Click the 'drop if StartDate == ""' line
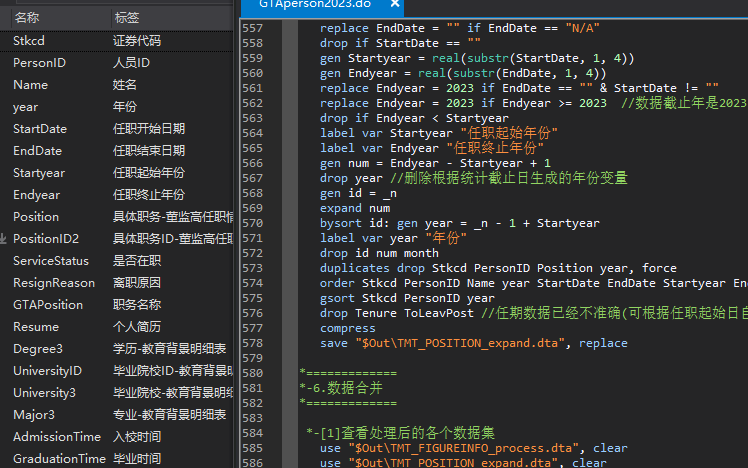The image size is (748, 468). 400,43
